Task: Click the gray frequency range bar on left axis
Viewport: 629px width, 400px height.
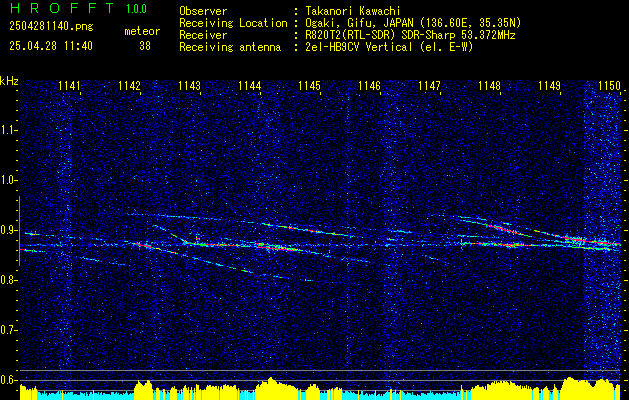Action: (x=19, y=231)
